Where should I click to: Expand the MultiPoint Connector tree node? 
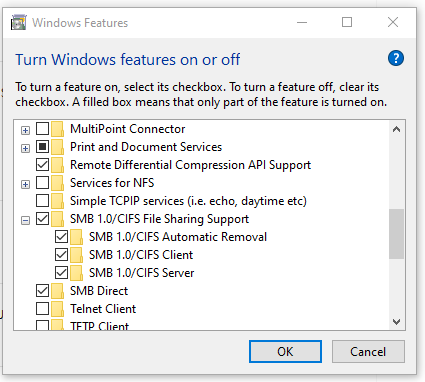pyautogui.click(x=25, y=130)
